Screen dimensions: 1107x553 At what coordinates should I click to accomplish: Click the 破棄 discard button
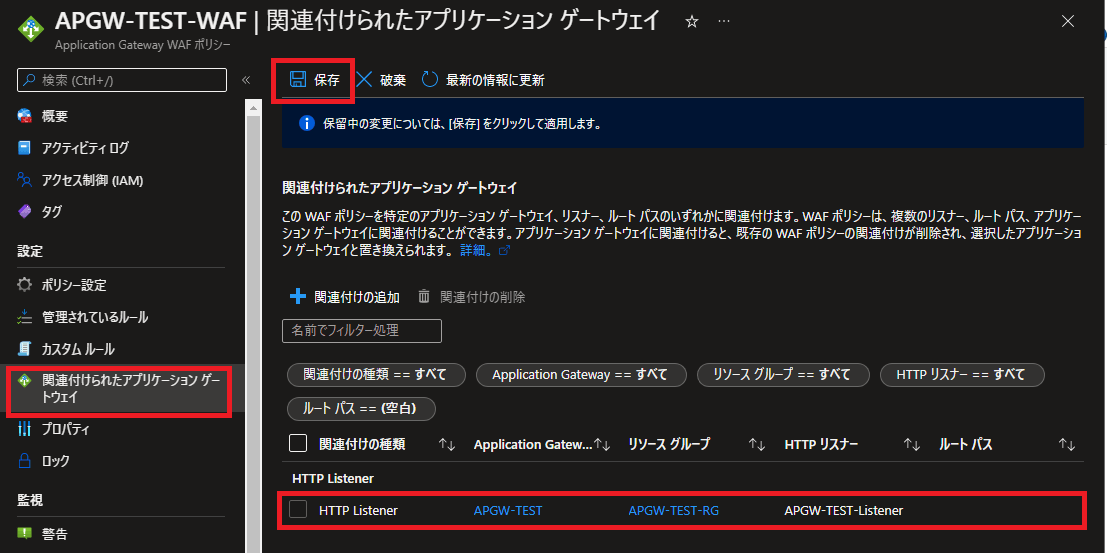[381, 80]
